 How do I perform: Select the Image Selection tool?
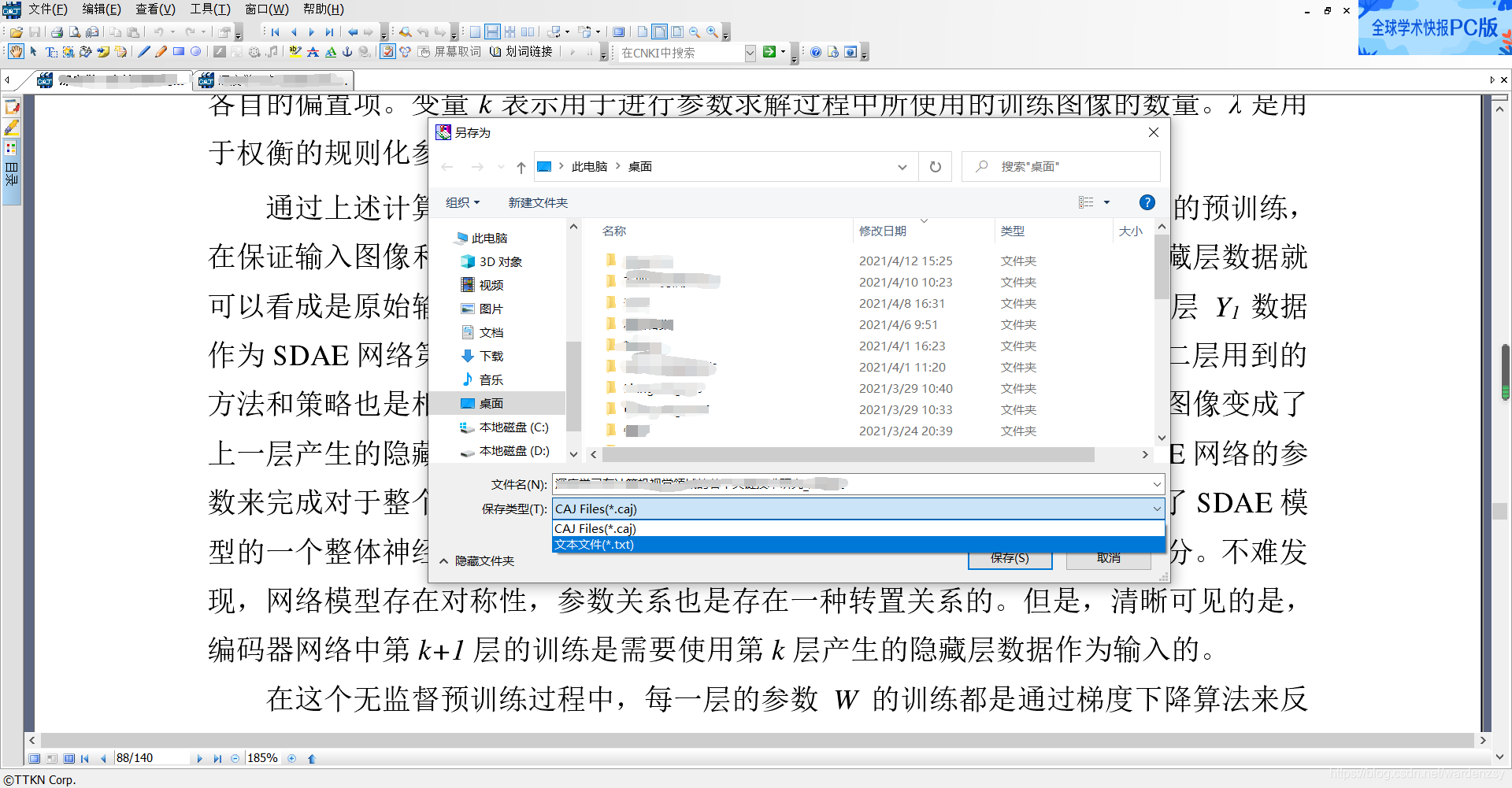click(x=69, y=52)
